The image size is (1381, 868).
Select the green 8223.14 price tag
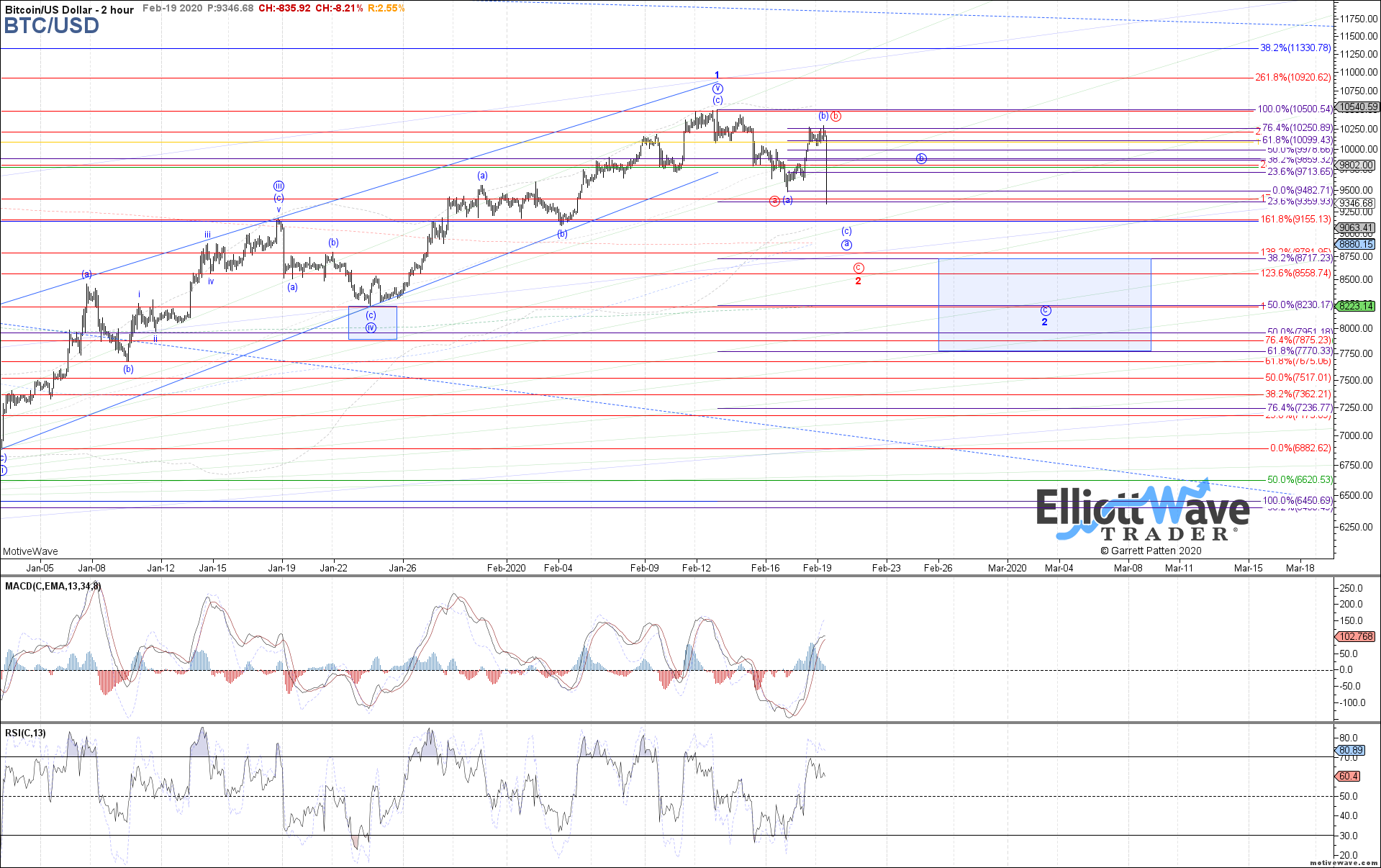(1355, 306)
